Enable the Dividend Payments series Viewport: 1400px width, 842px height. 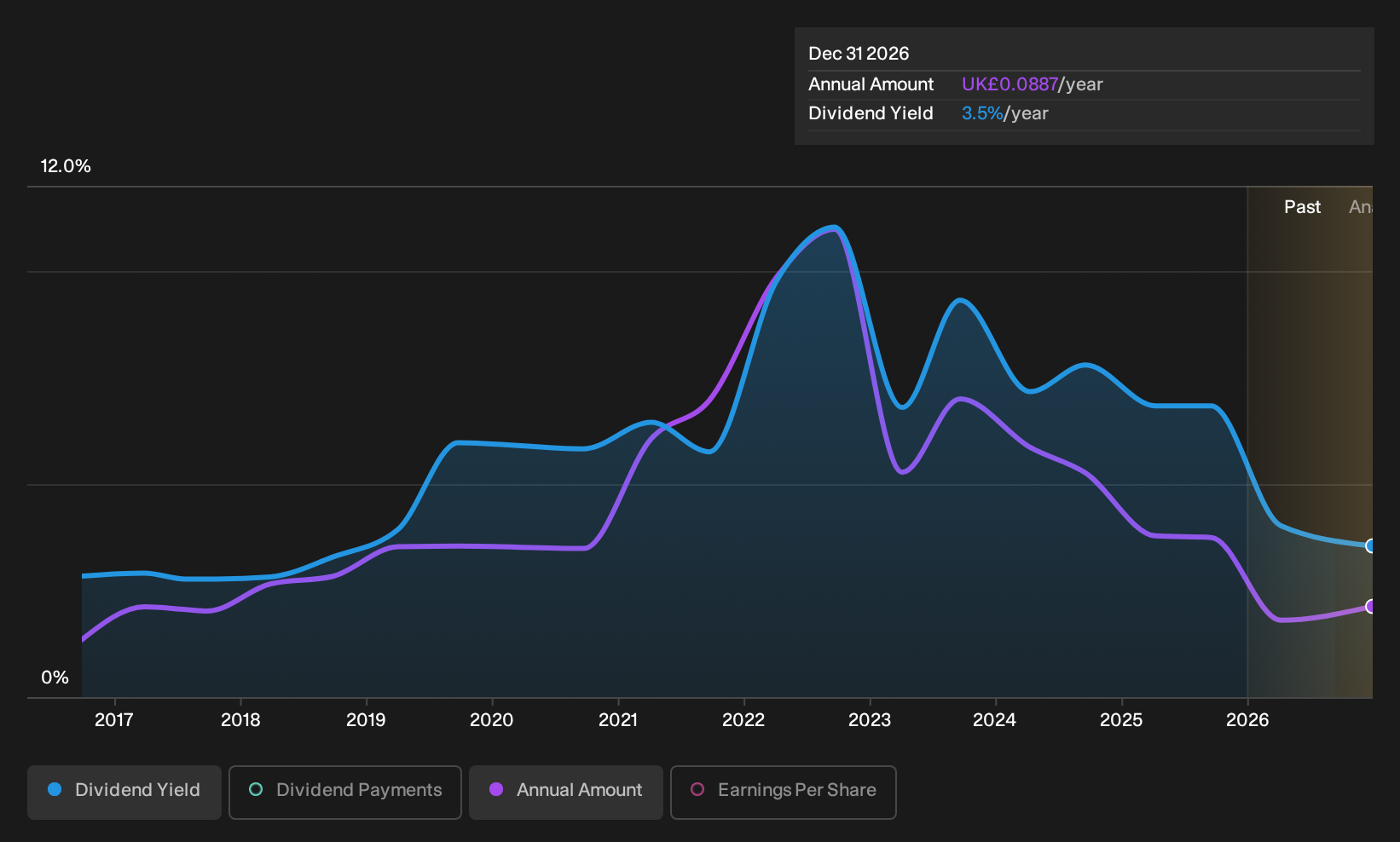click(345, 792)
